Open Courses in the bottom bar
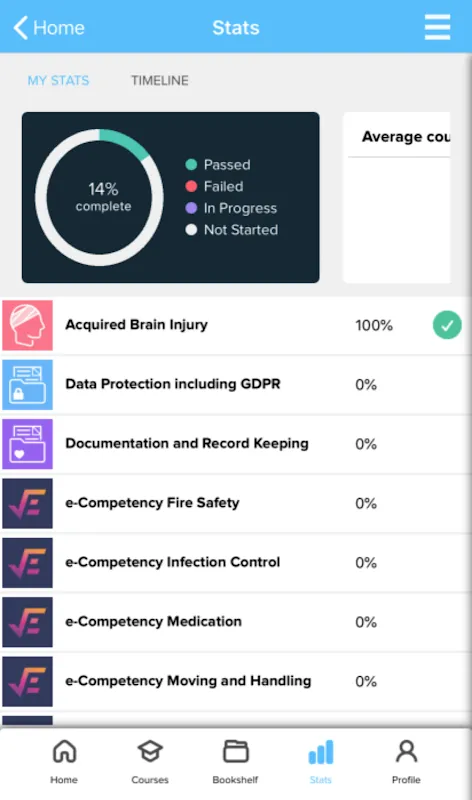472x800 pixels. coord(150,762)
